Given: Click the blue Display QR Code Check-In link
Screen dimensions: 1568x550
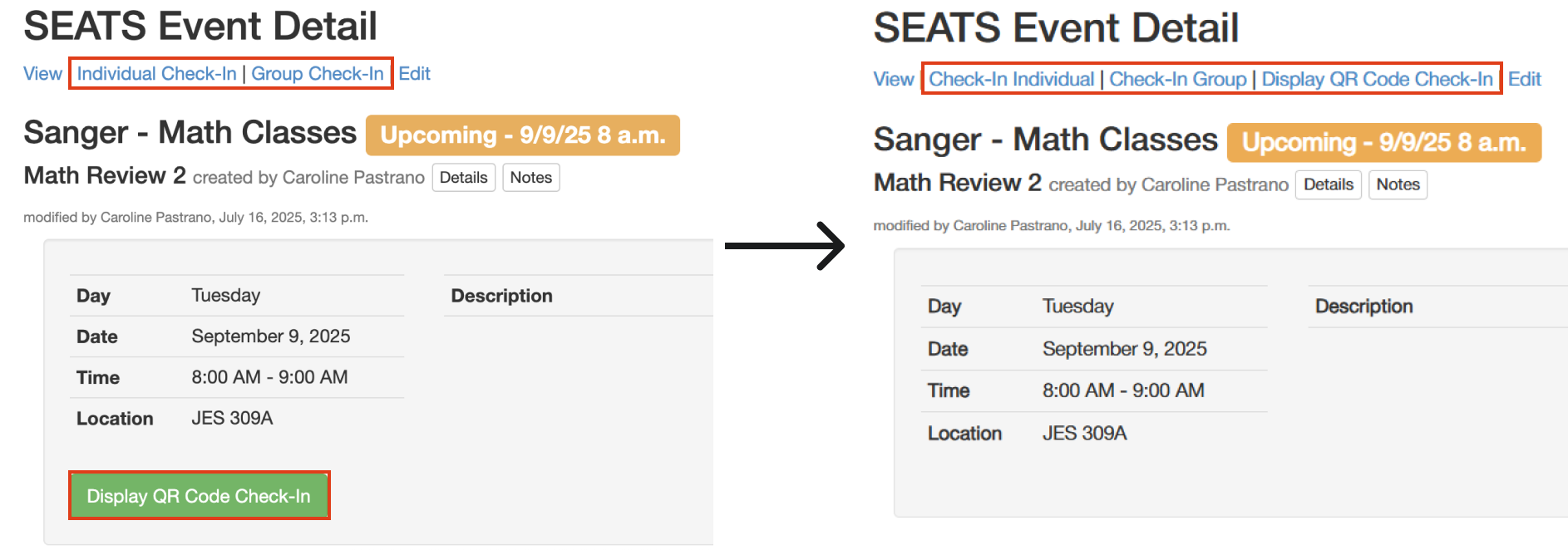Looking at the screenshot, I should [1377, 80].
